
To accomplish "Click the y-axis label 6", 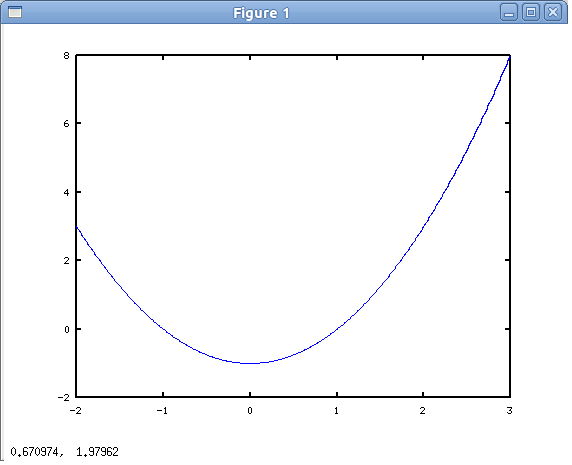I will point(66,124).
